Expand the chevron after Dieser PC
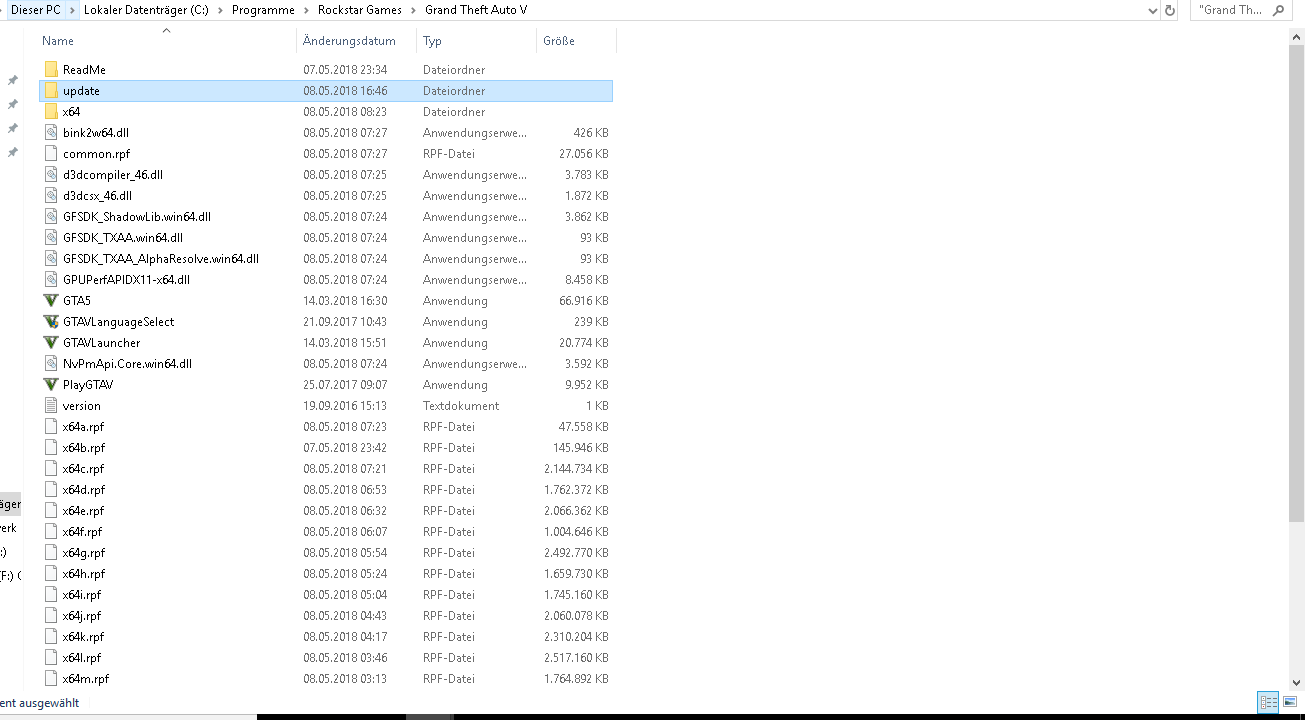1305x720 pixels. 72,10
